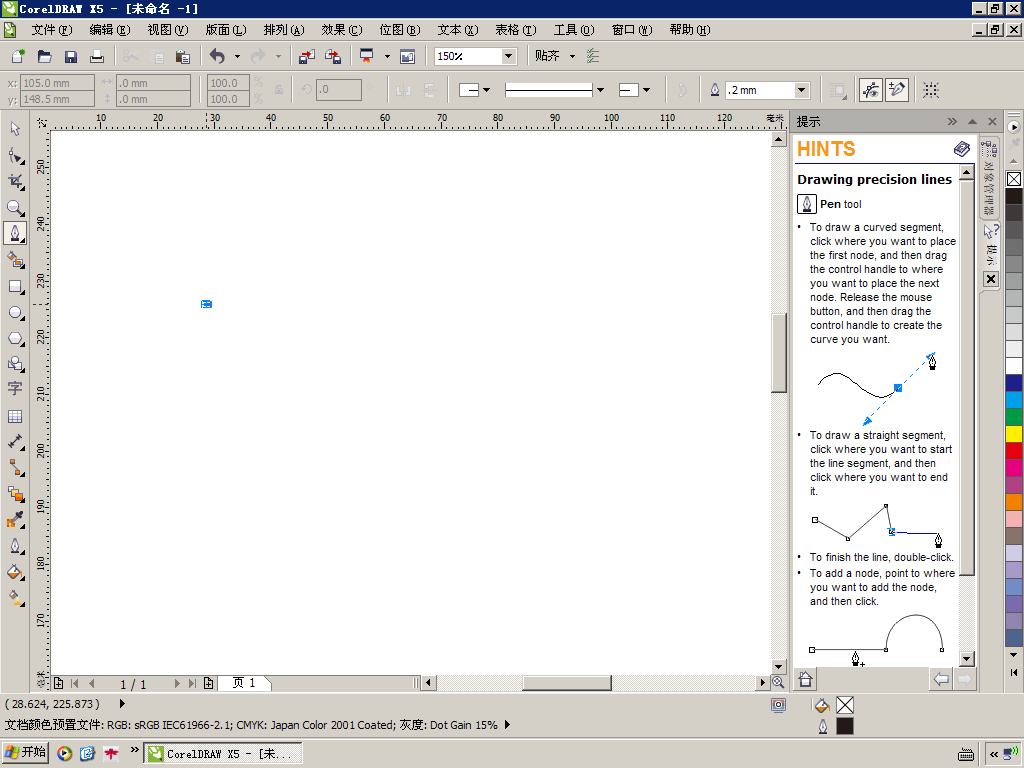Screen dimensions: 1024x768
Task: Select the Pick tool in toolbox
Action: coord(15,129)
